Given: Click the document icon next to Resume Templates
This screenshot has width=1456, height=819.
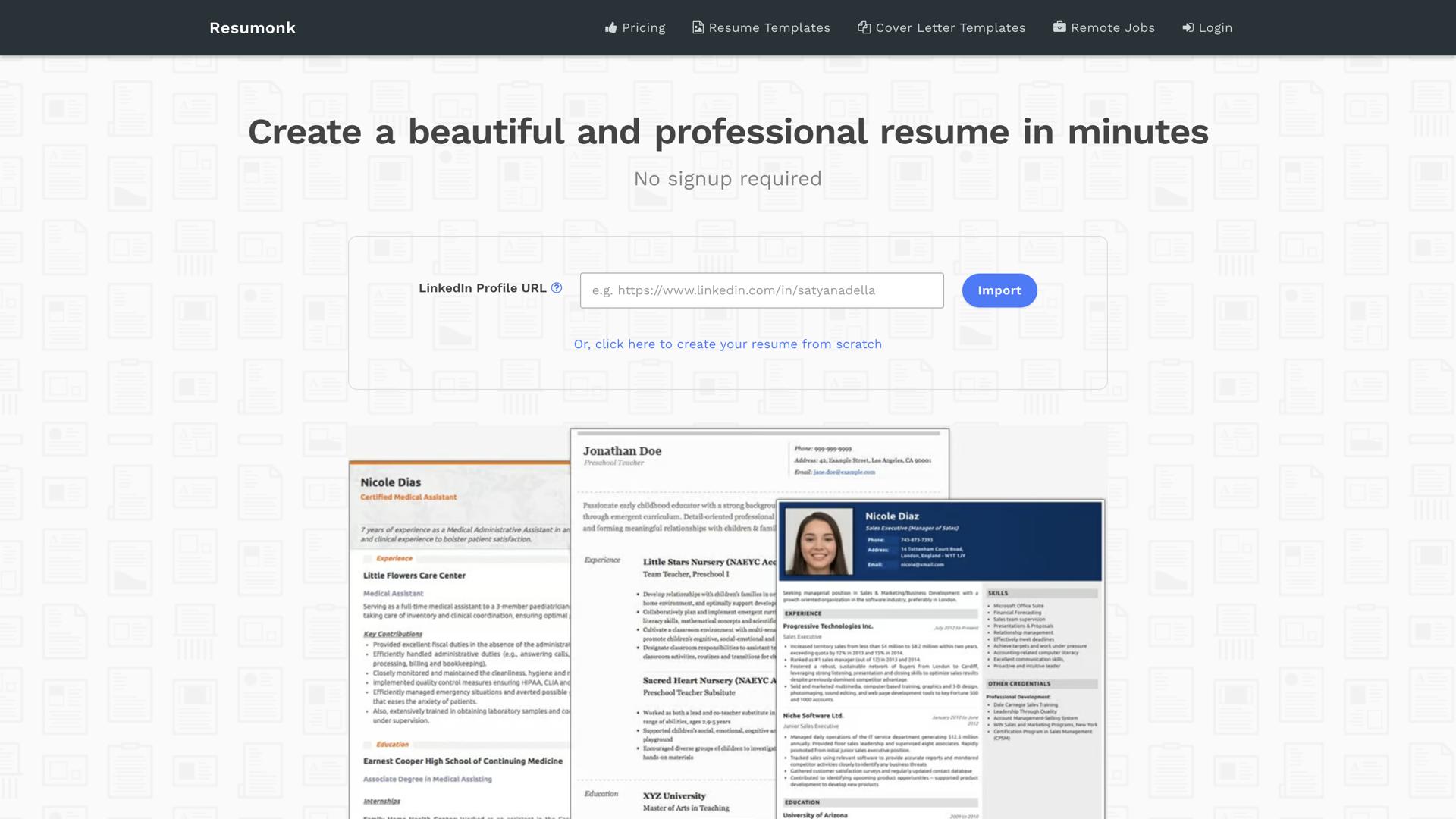Looking at the screenshot, I should pos(698,27).
